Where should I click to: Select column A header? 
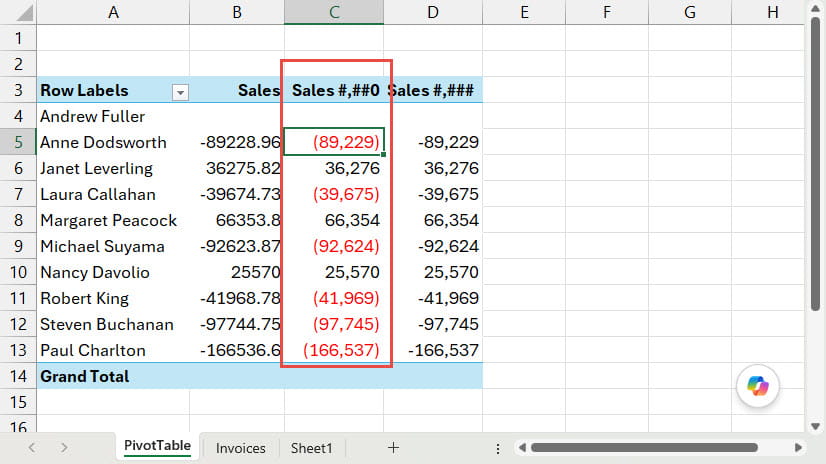(113, 12)
